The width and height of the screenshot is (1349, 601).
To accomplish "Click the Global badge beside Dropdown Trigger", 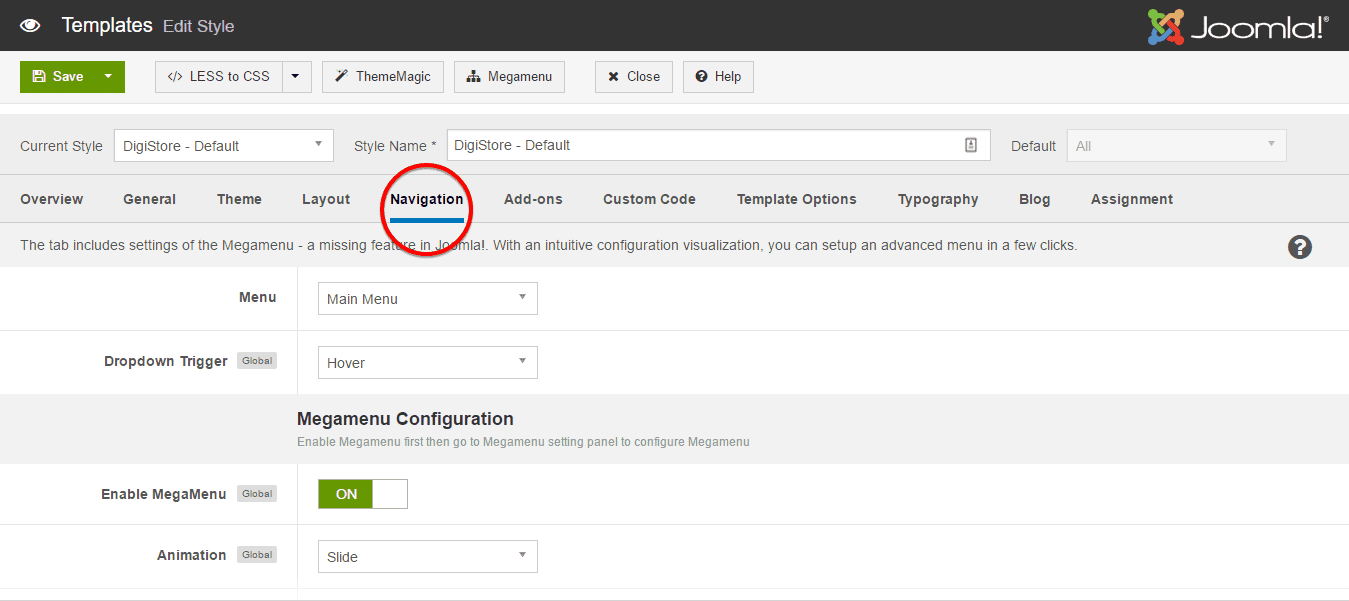I will click(257, 360).
